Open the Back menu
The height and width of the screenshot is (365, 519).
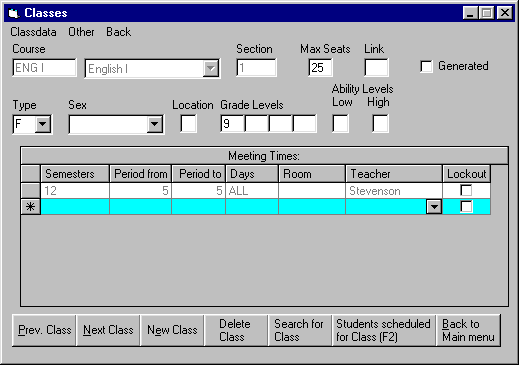tap(118, 32)
